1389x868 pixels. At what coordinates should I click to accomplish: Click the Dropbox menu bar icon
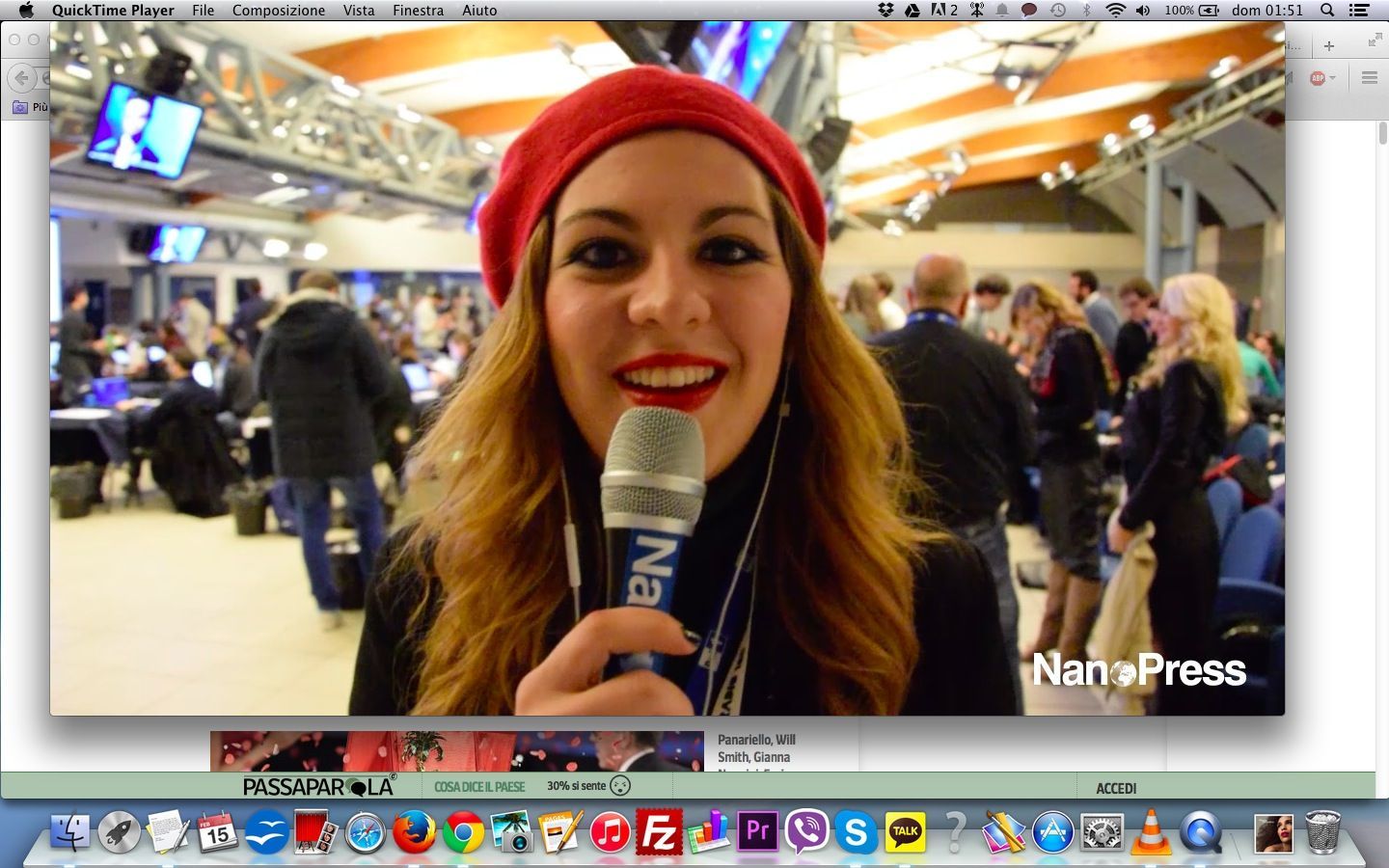(x=885, y=11)
